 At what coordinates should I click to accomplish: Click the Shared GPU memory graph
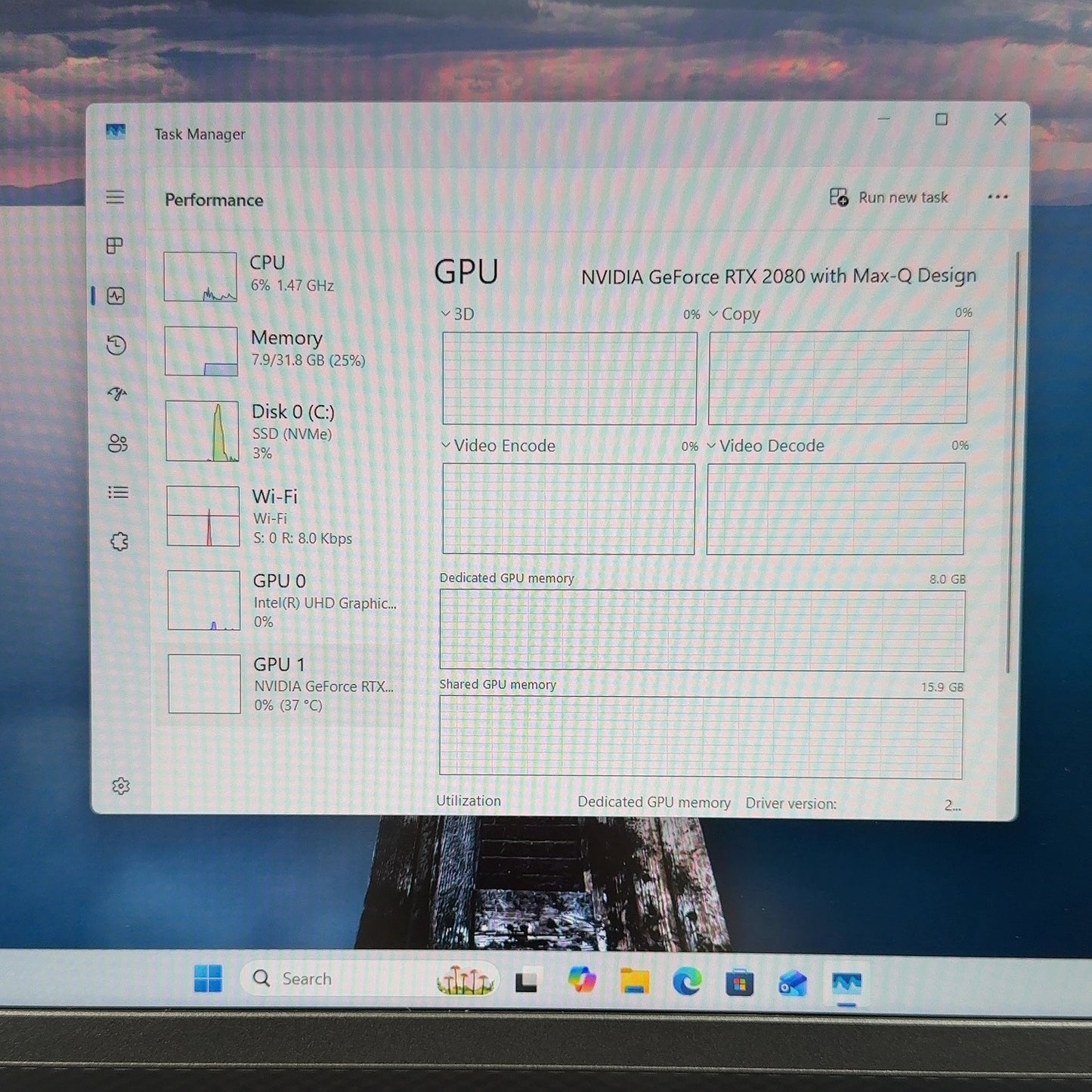tap(701, 738)
